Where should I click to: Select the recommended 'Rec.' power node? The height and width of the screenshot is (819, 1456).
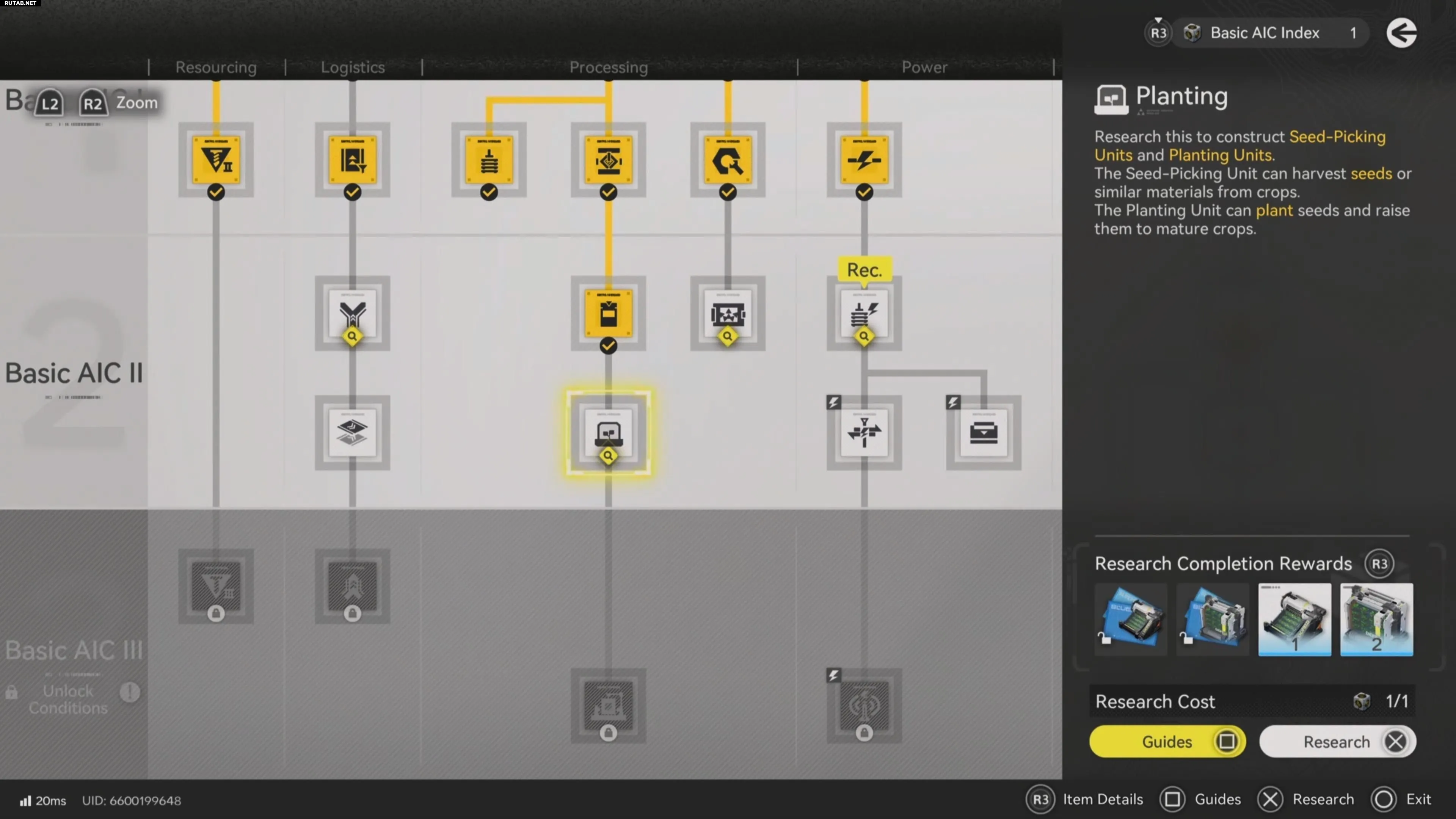point(864,314)
